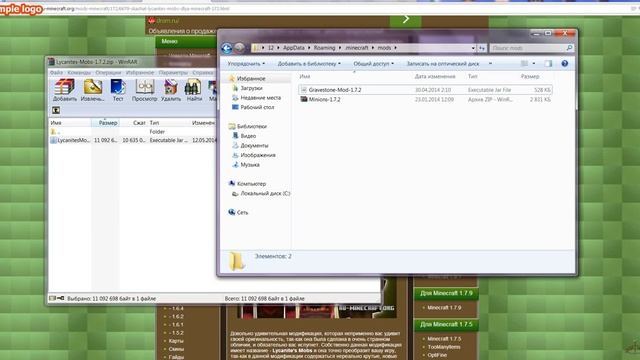Open the Параметры menu in WinRAR

(x=173, y=72)
